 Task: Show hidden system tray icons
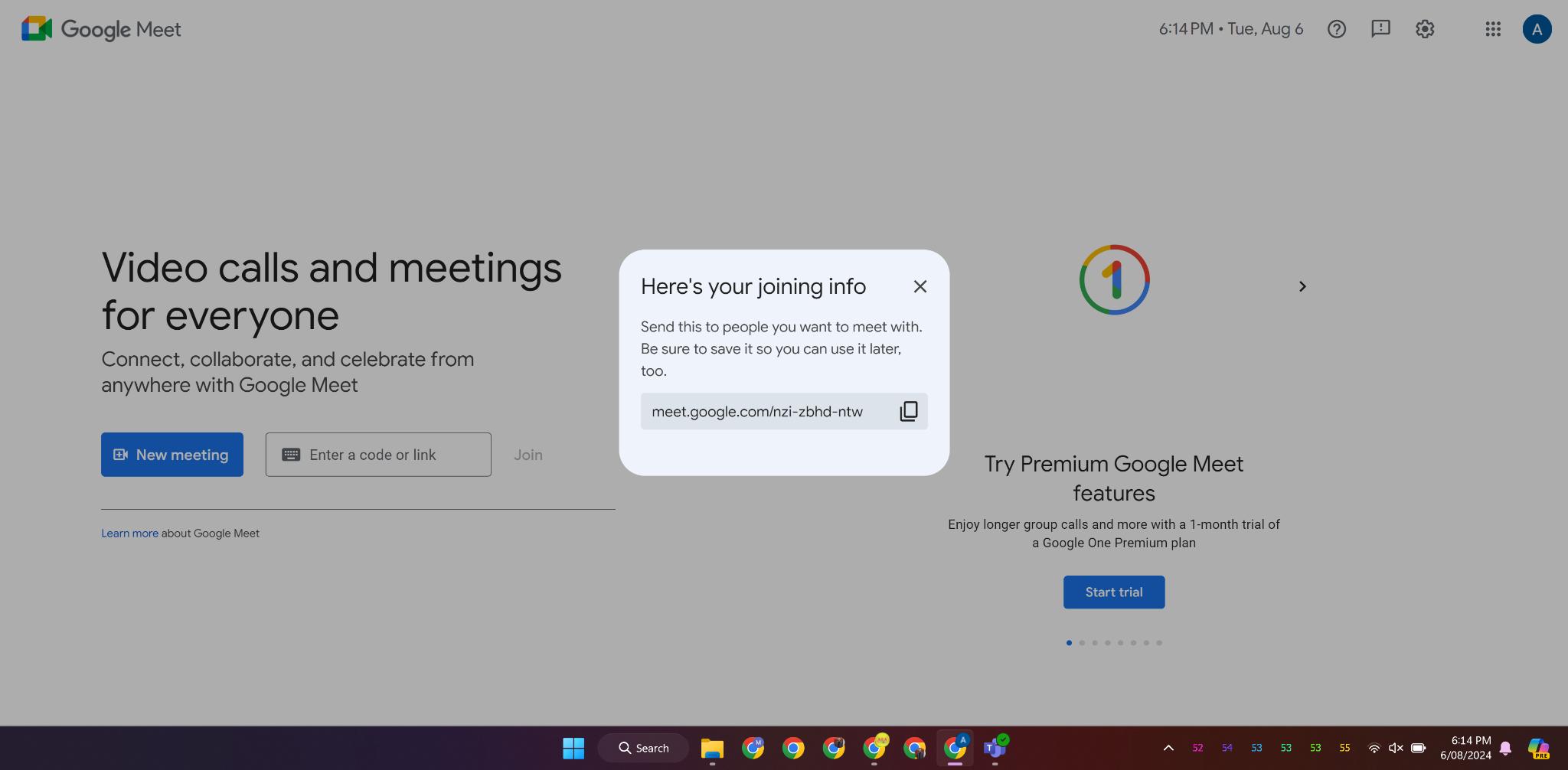[1168, 748]
